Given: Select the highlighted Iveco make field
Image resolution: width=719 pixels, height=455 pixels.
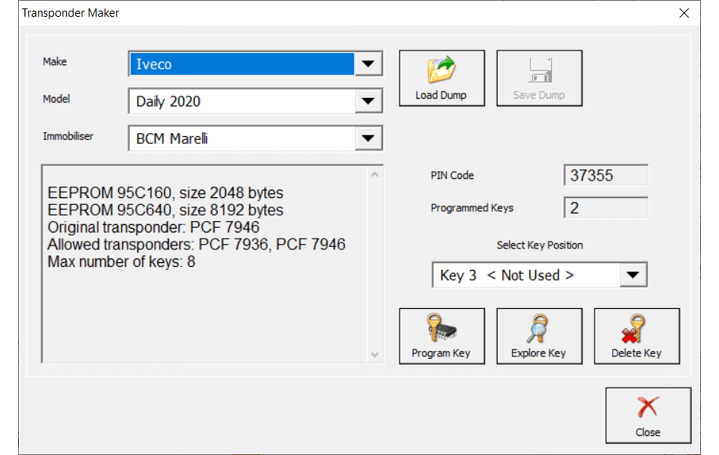Looking at the screenshot, I should (242, 64).
